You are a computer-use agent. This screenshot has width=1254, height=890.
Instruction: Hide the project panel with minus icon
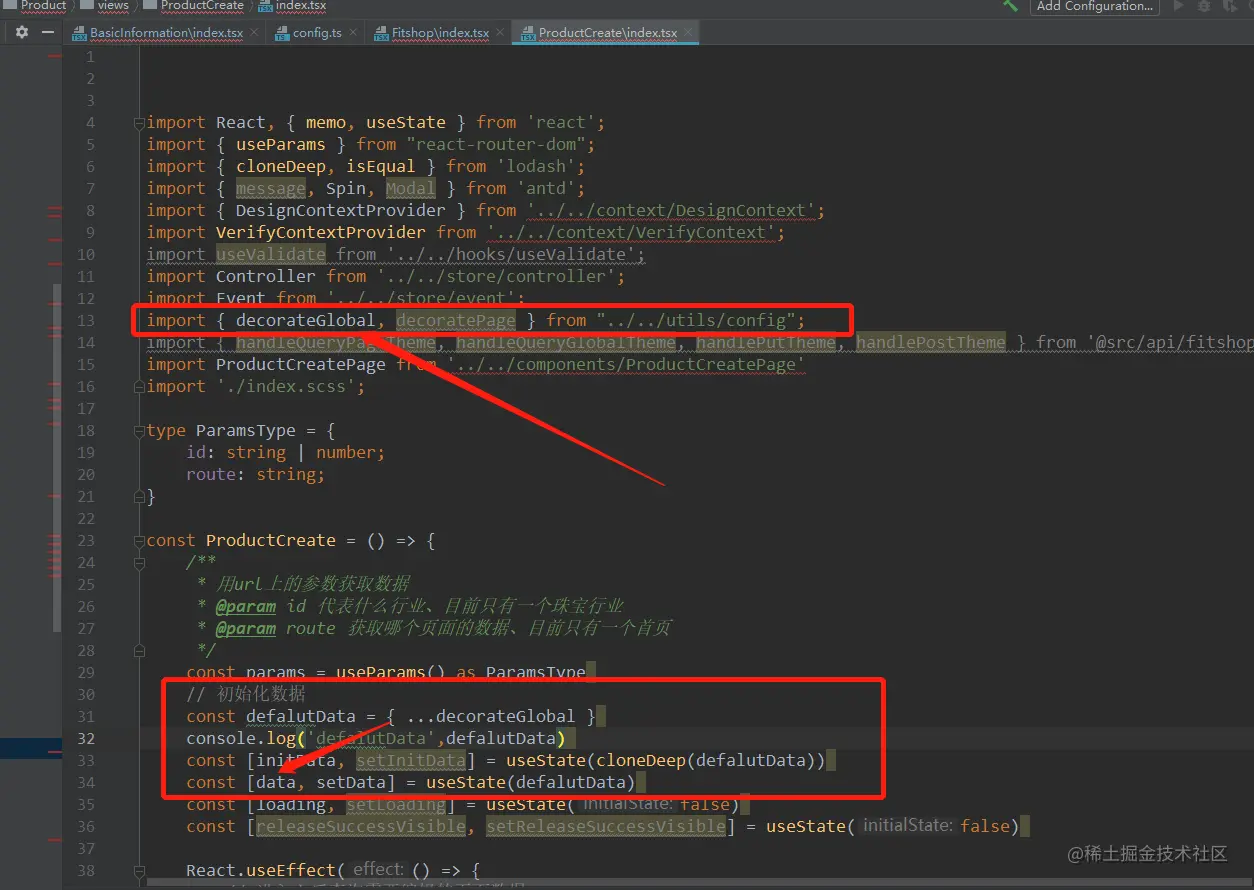(x=48, y=32)
